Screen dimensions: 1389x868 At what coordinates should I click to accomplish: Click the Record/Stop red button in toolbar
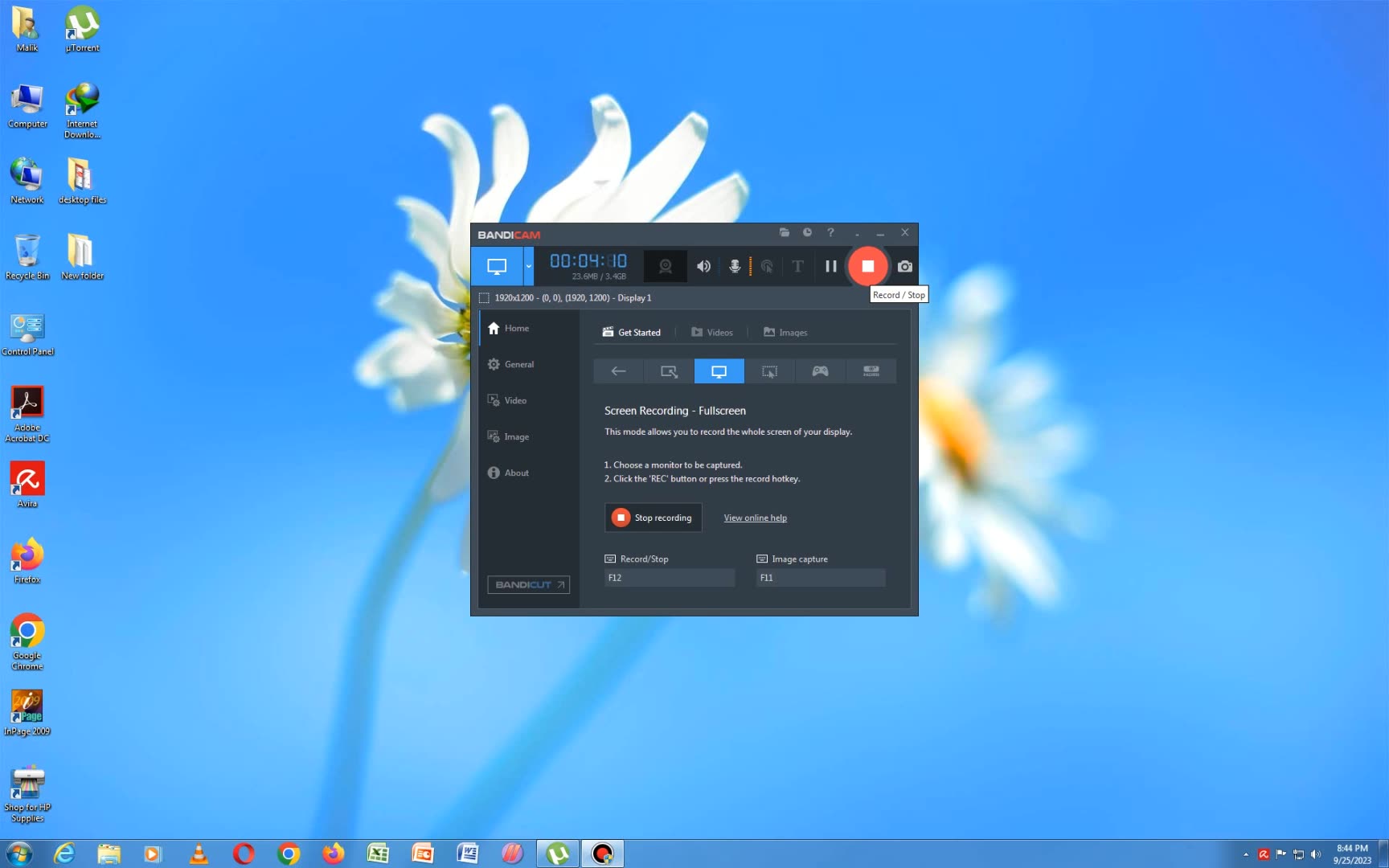tap(867, 266)
